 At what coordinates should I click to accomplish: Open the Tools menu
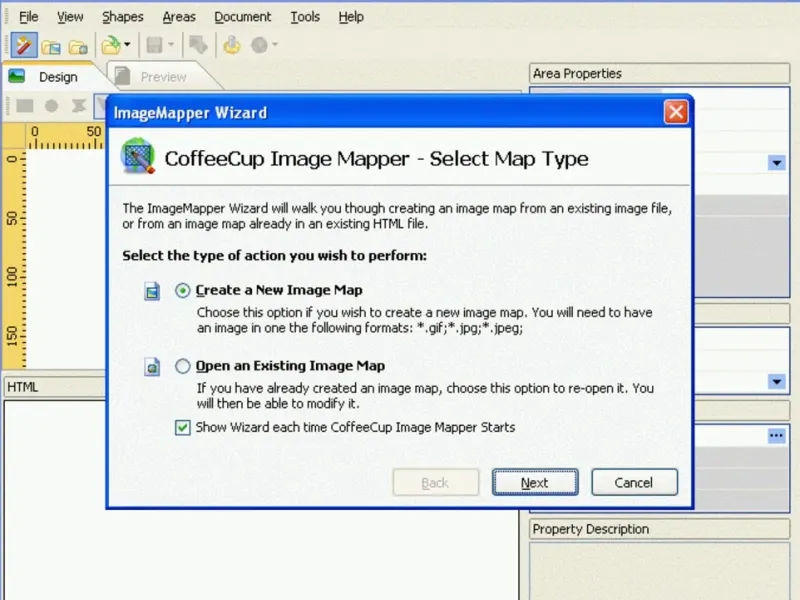tap(305, 17)
